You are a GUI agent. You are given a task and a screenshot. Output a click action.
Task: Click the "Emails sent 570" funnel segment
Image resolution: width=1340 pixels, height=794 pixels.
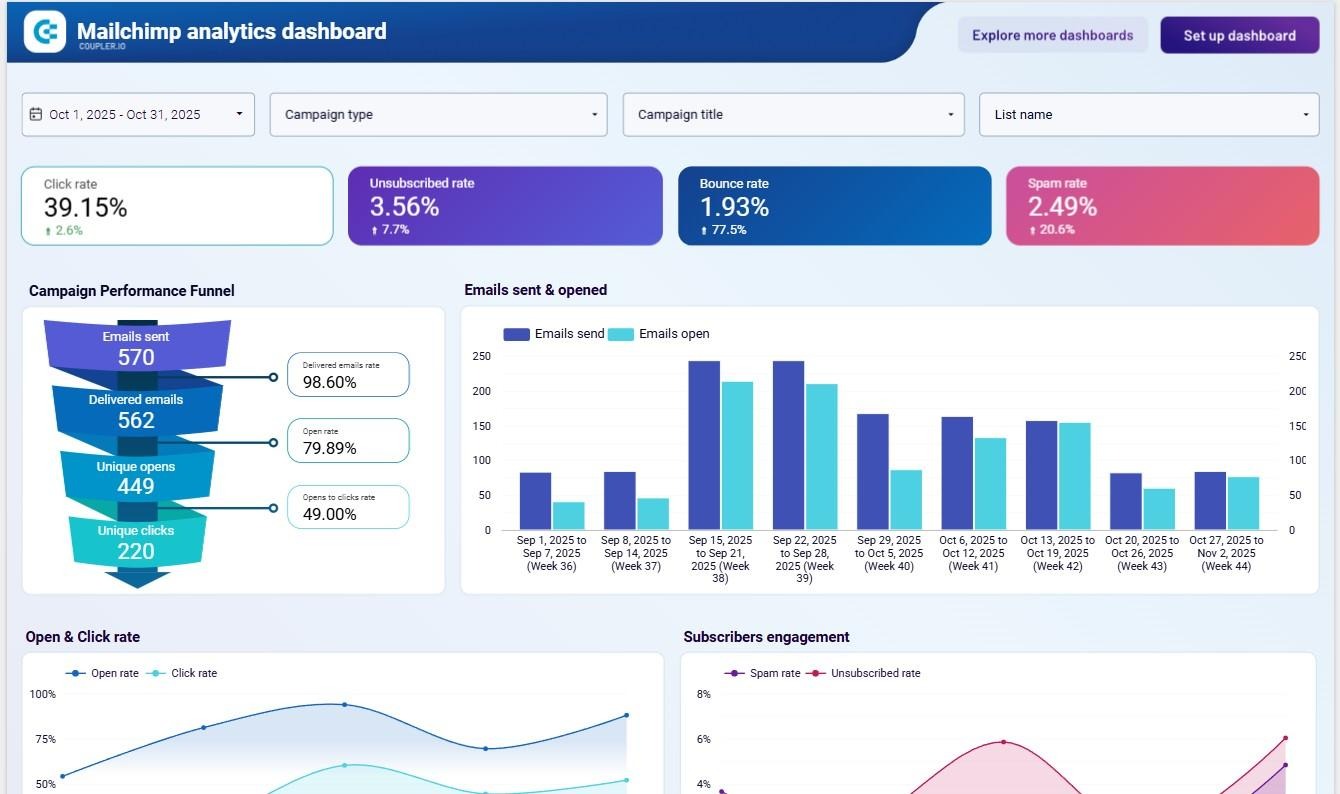[x=136, y=346]
